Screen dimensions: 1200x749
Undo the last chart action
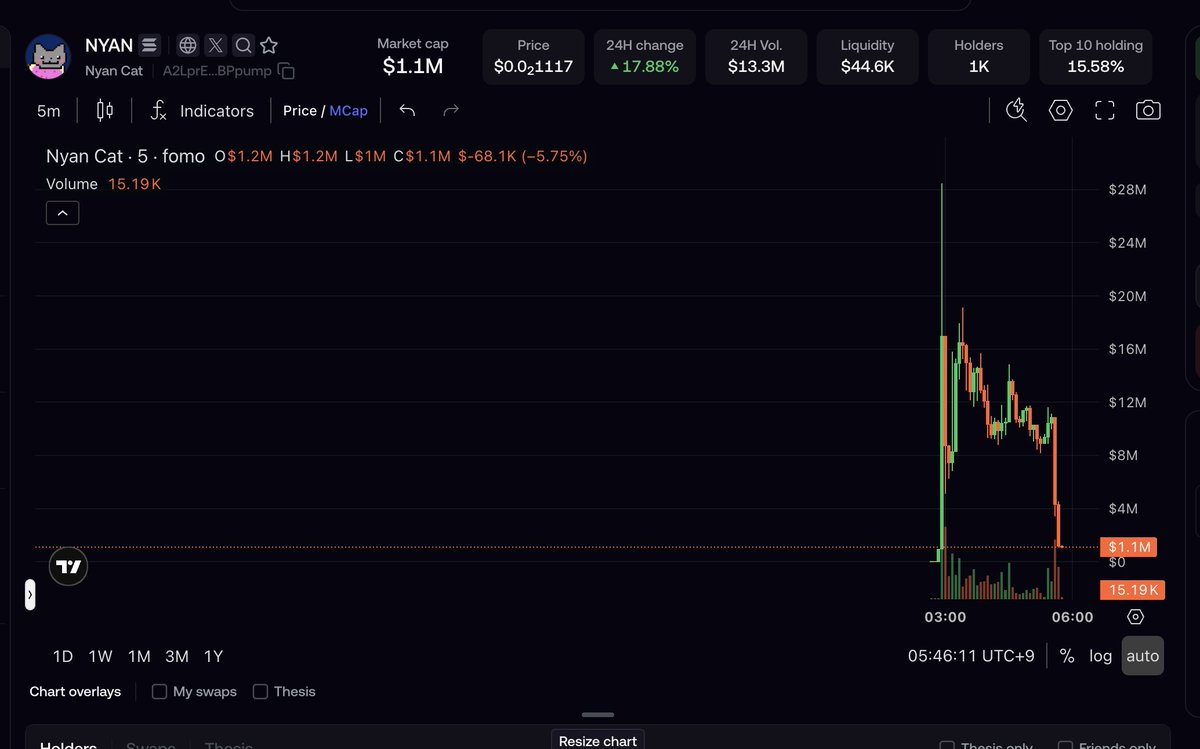[x=407, y=111]
